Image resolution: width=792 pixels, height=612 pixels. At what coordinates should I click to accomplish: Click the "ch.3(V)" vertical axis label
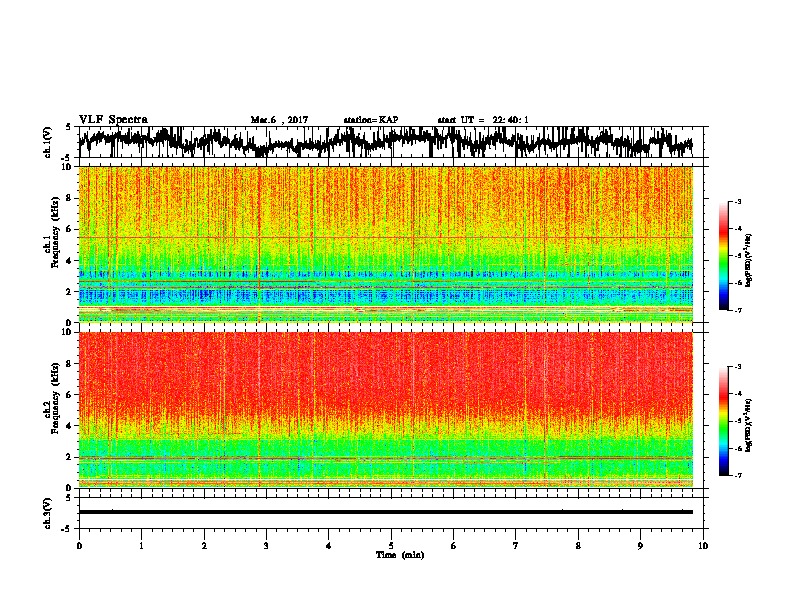coord(48,513)
